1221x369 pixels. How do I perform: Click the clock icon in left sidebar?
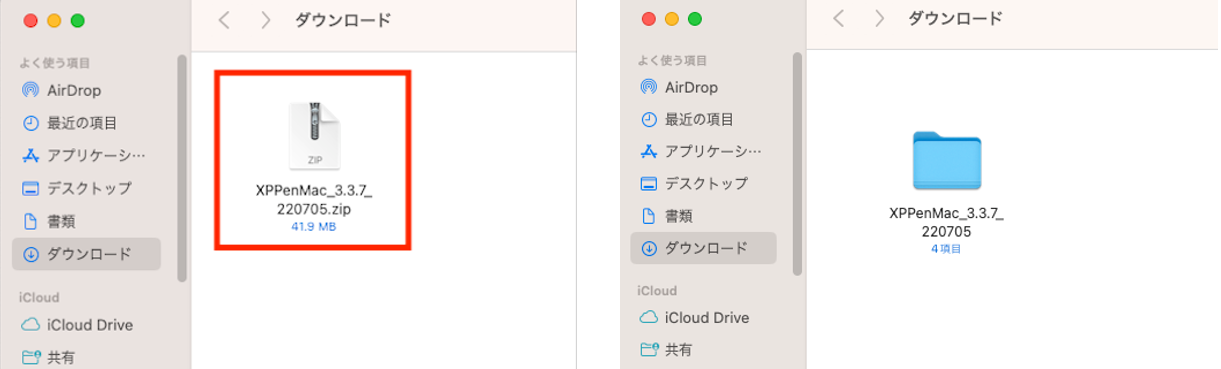[x=30, y=123]
